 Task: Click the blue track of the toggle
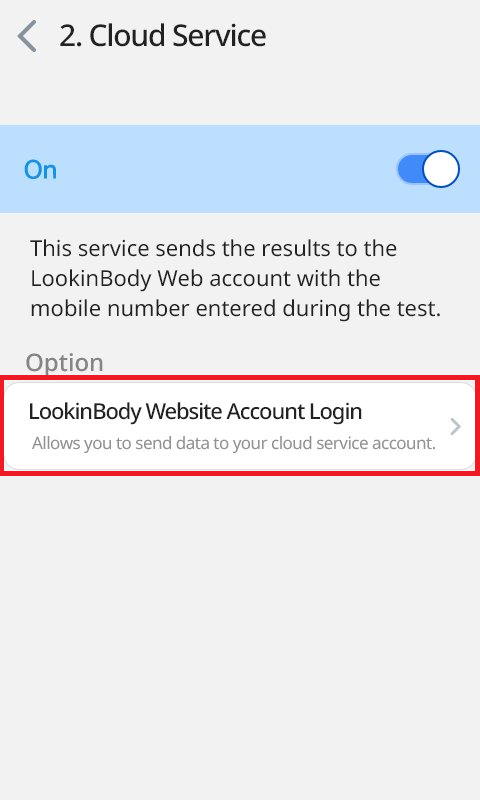click(410, 169)
